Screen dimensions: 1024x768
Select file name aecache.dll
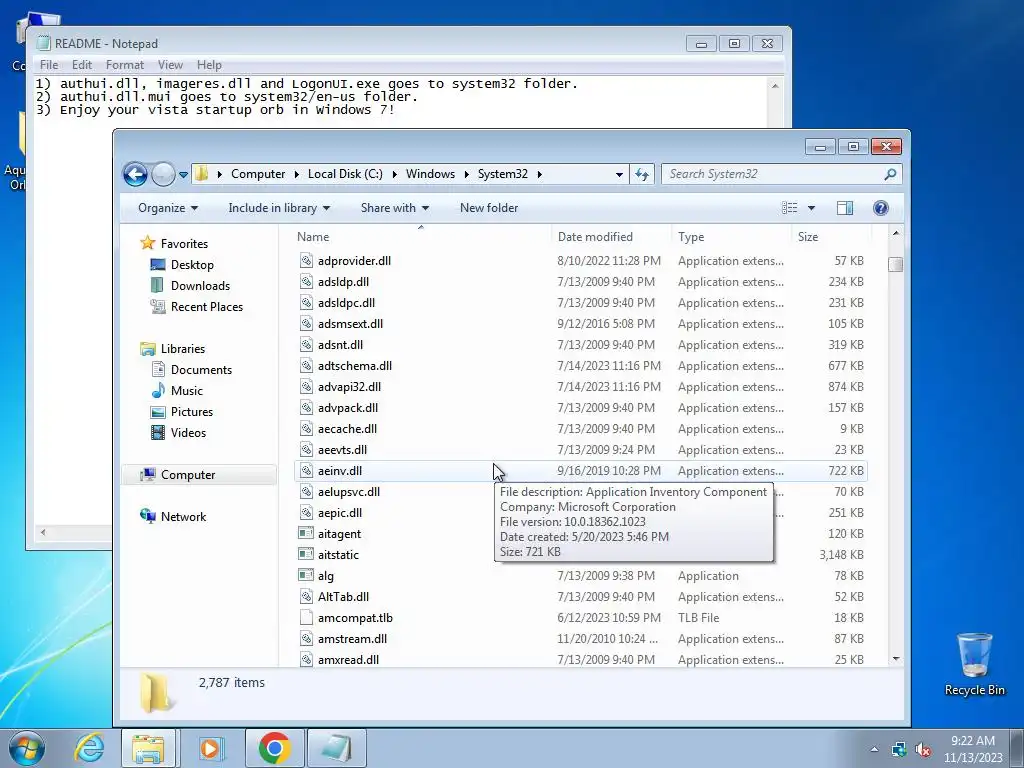pyautogui.click(x=347, y=429)
